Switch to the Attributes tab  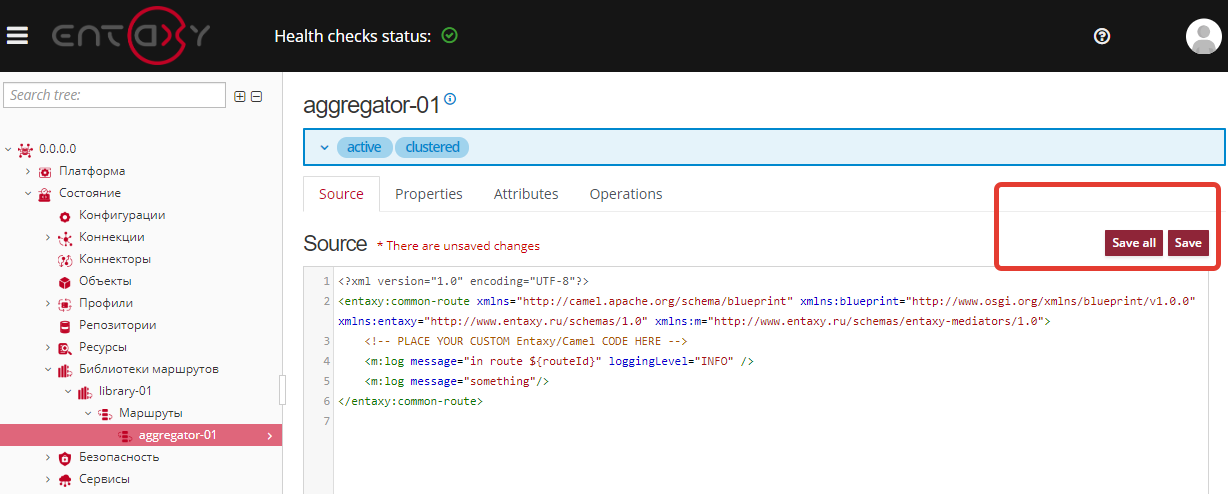tap(526, 194)
